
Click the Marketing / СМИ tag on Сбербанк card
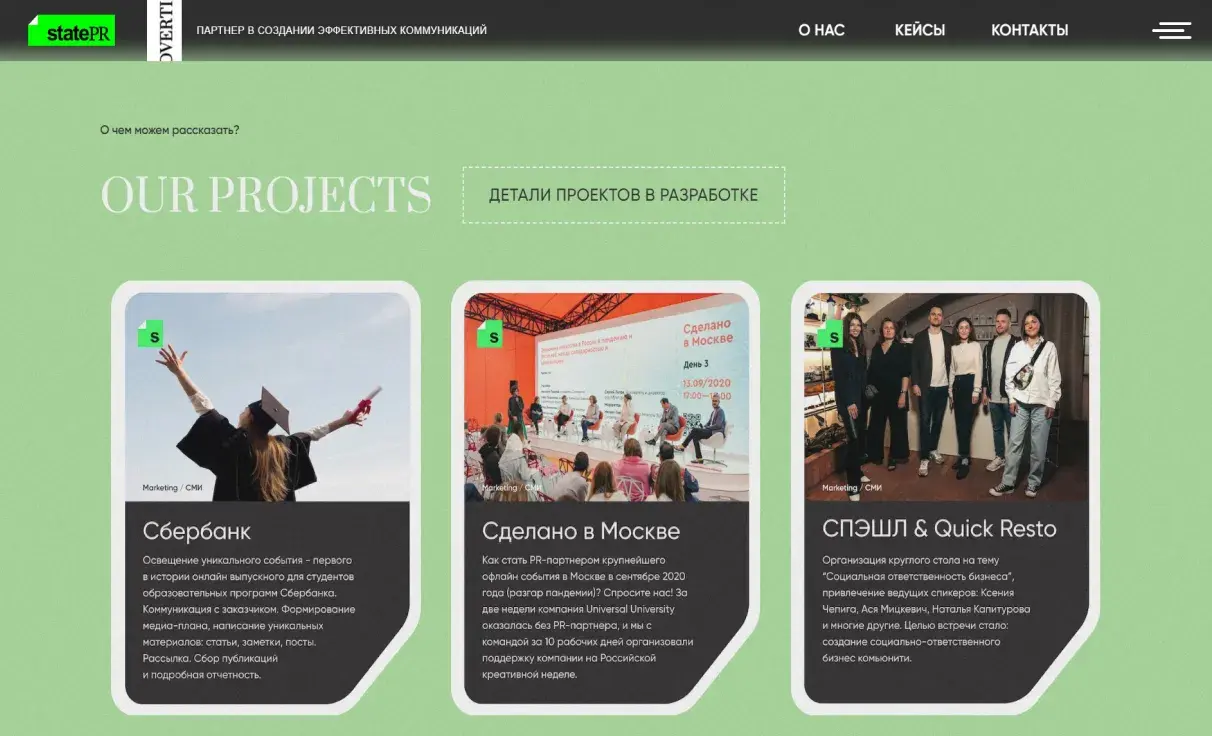(173, 488)
